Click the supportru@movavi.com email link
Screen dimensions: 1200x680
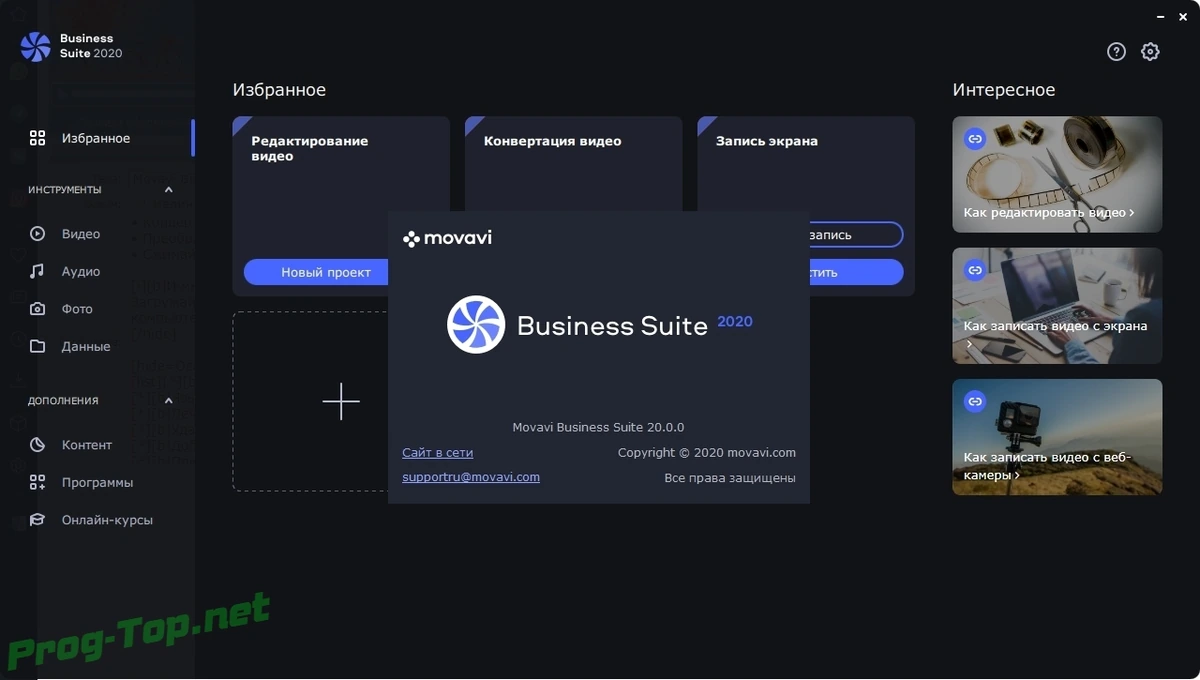tap(471, 477)
